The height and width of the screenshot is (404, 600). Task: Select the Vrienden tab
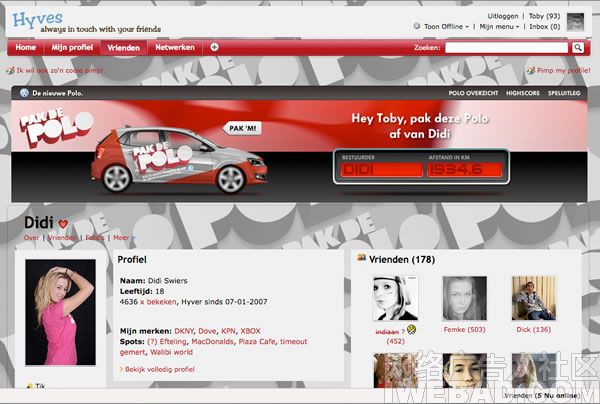124,48
